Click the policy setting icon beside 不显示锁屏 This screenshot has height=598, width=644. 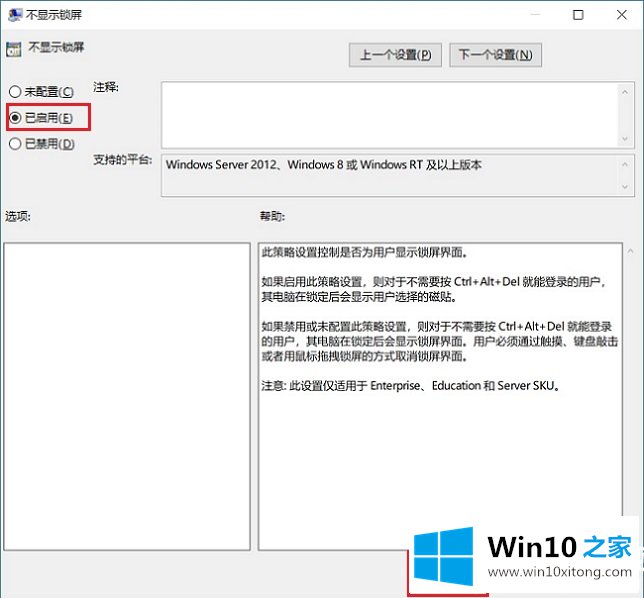pos(14,49)
